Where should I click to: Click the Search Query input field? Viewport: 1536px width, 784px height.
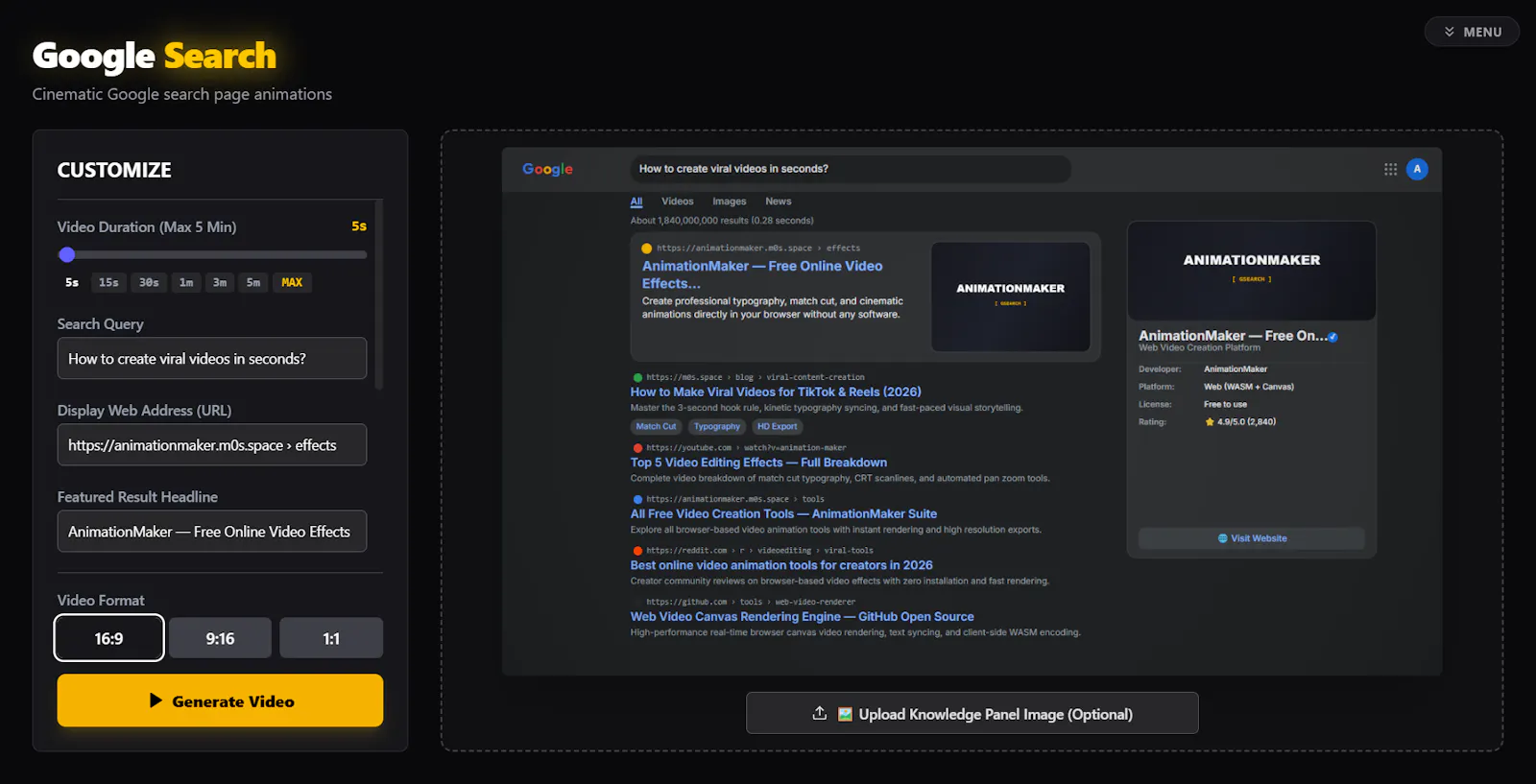coord(212,358)
